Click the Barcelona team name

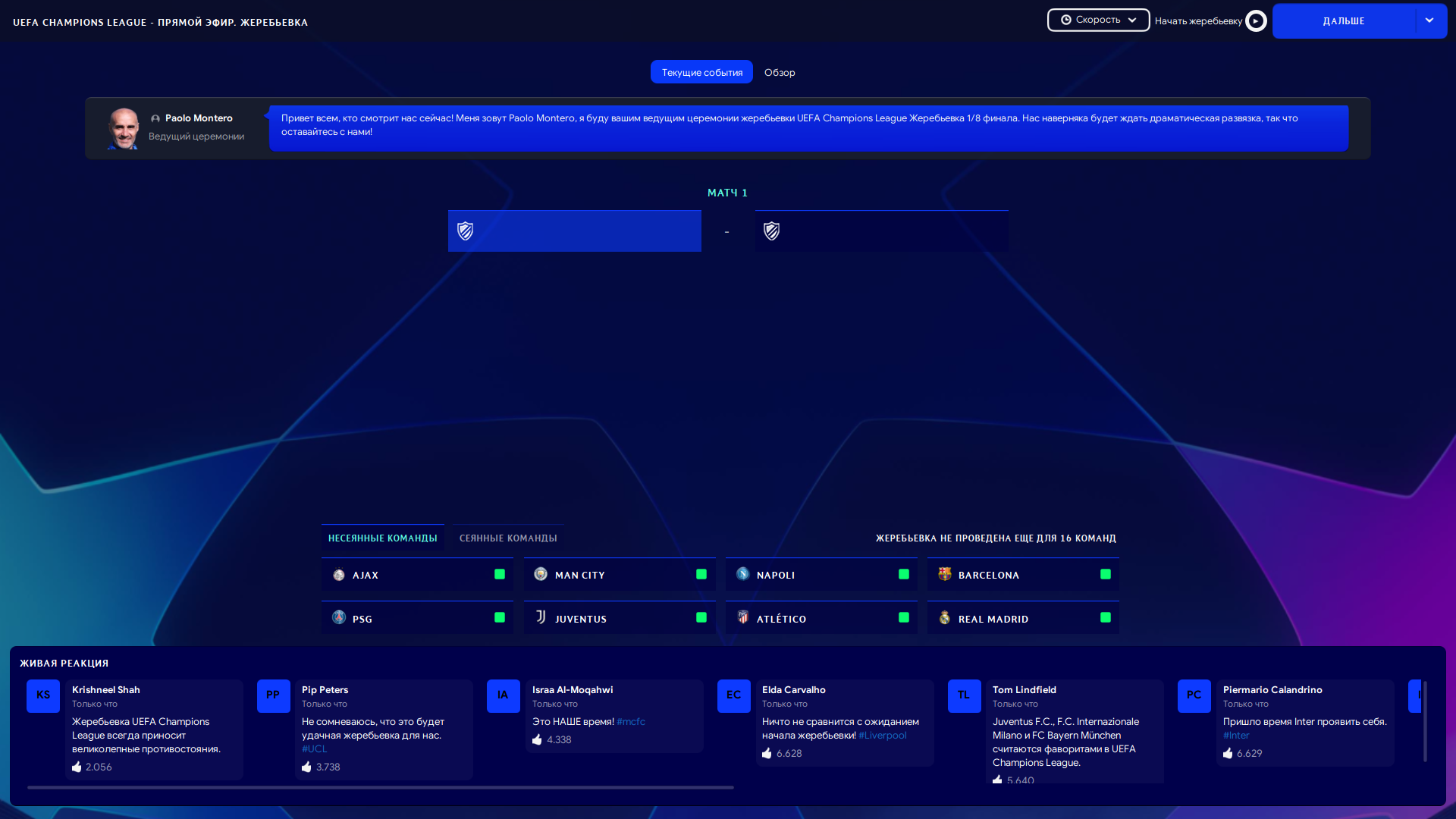(988, 575)
